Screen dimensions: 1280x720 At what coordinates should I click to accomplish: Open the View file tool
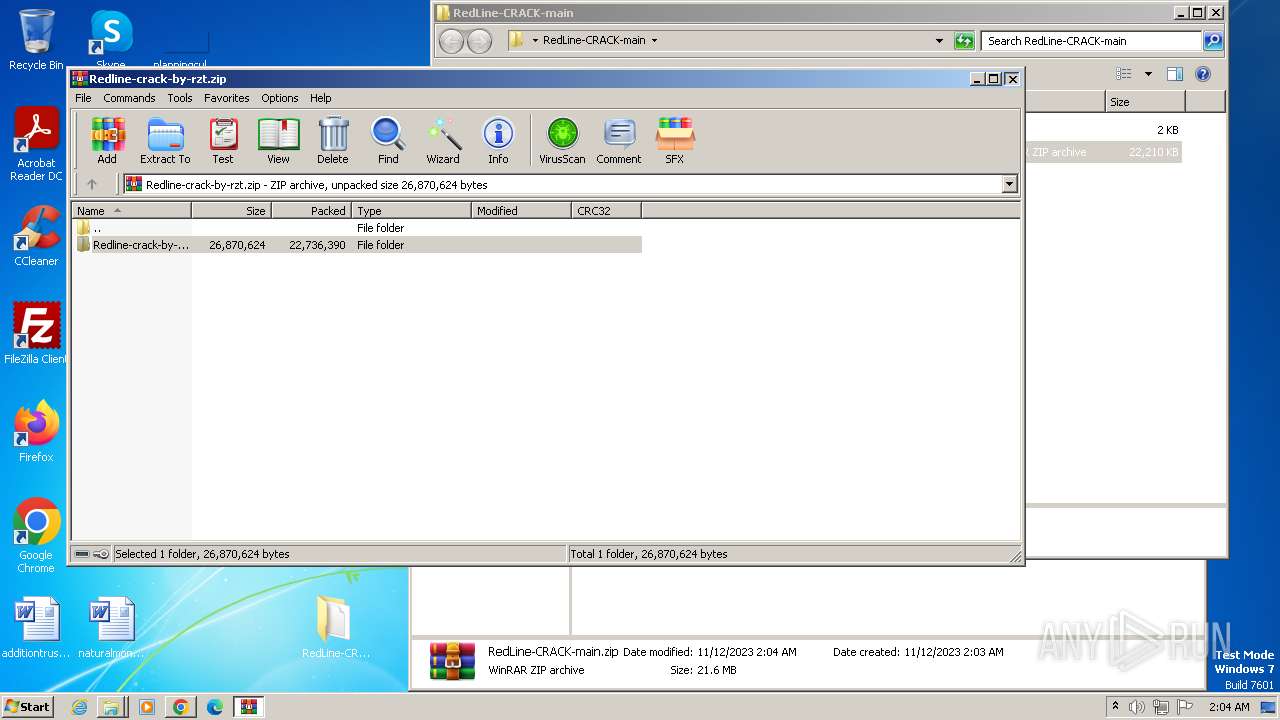coord(278,140)
